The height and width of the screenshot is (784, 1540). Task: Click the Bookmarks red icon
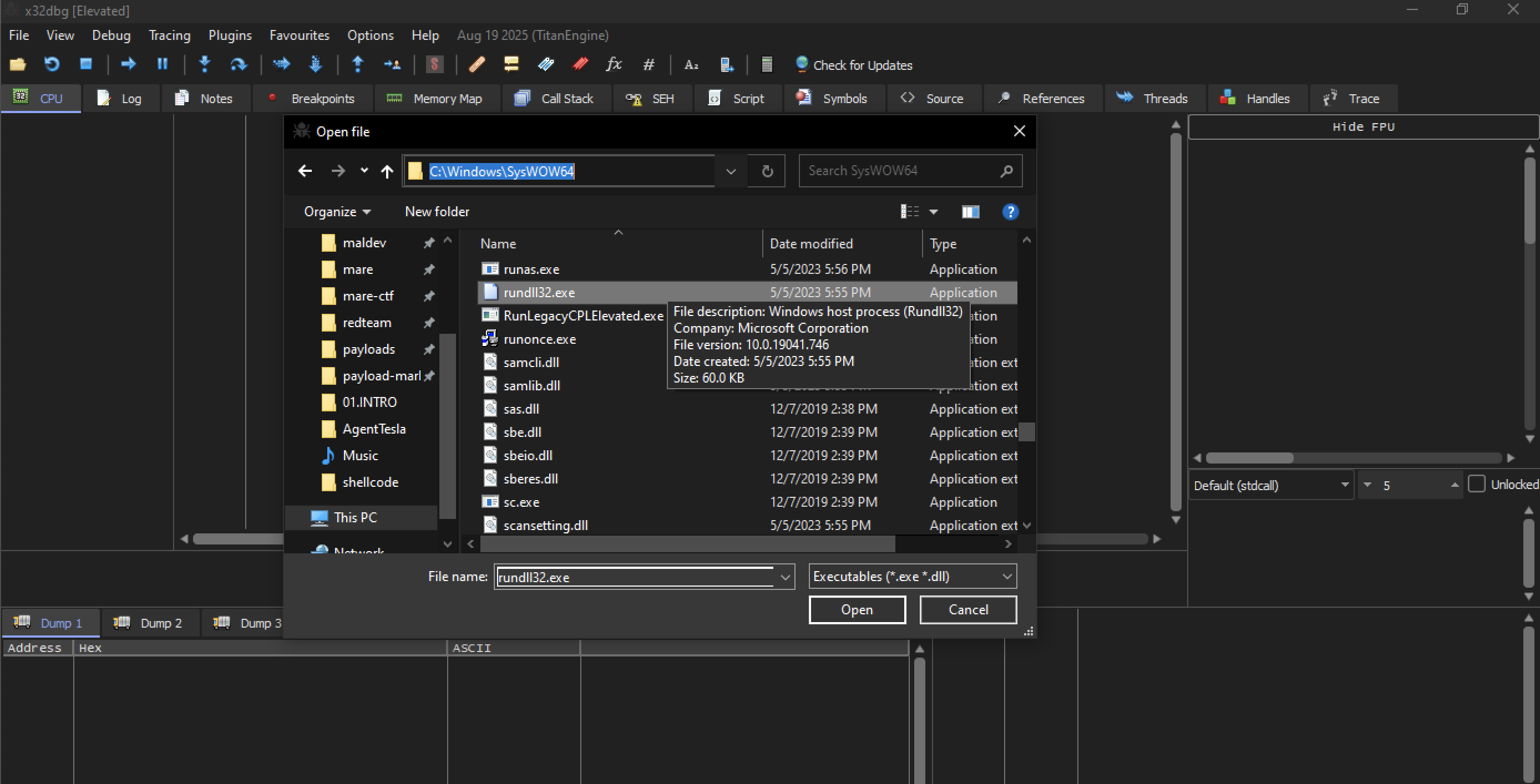click(580, 64)
